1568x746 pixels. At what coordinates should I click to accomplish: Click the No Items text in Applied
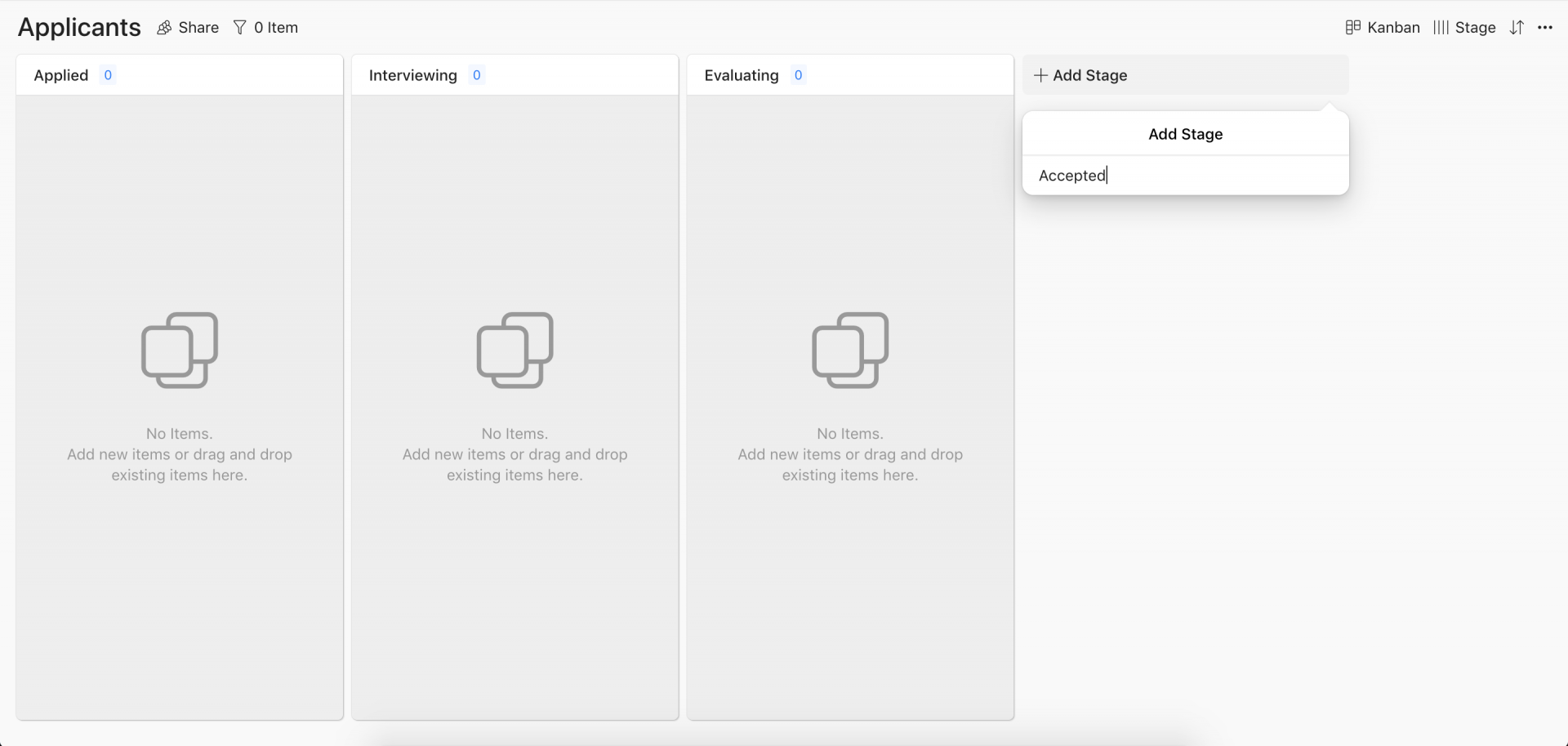[180, 434]
